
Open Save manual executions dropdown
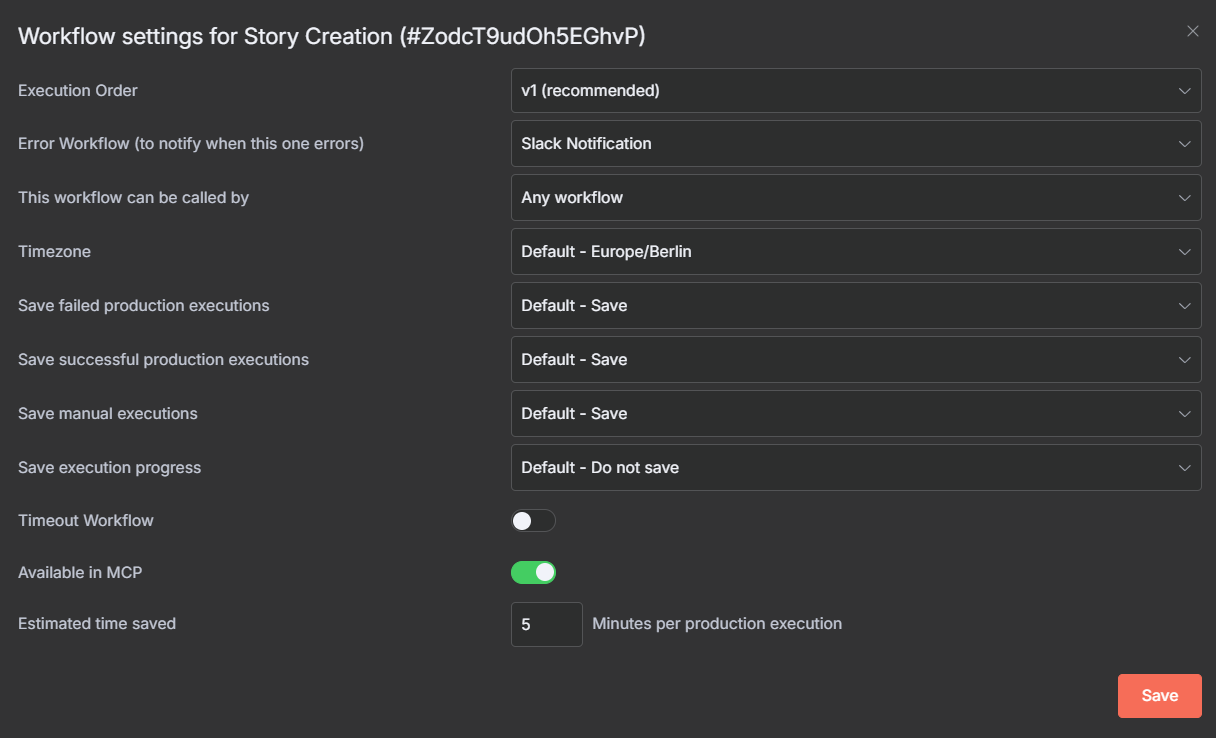[855, 414]
